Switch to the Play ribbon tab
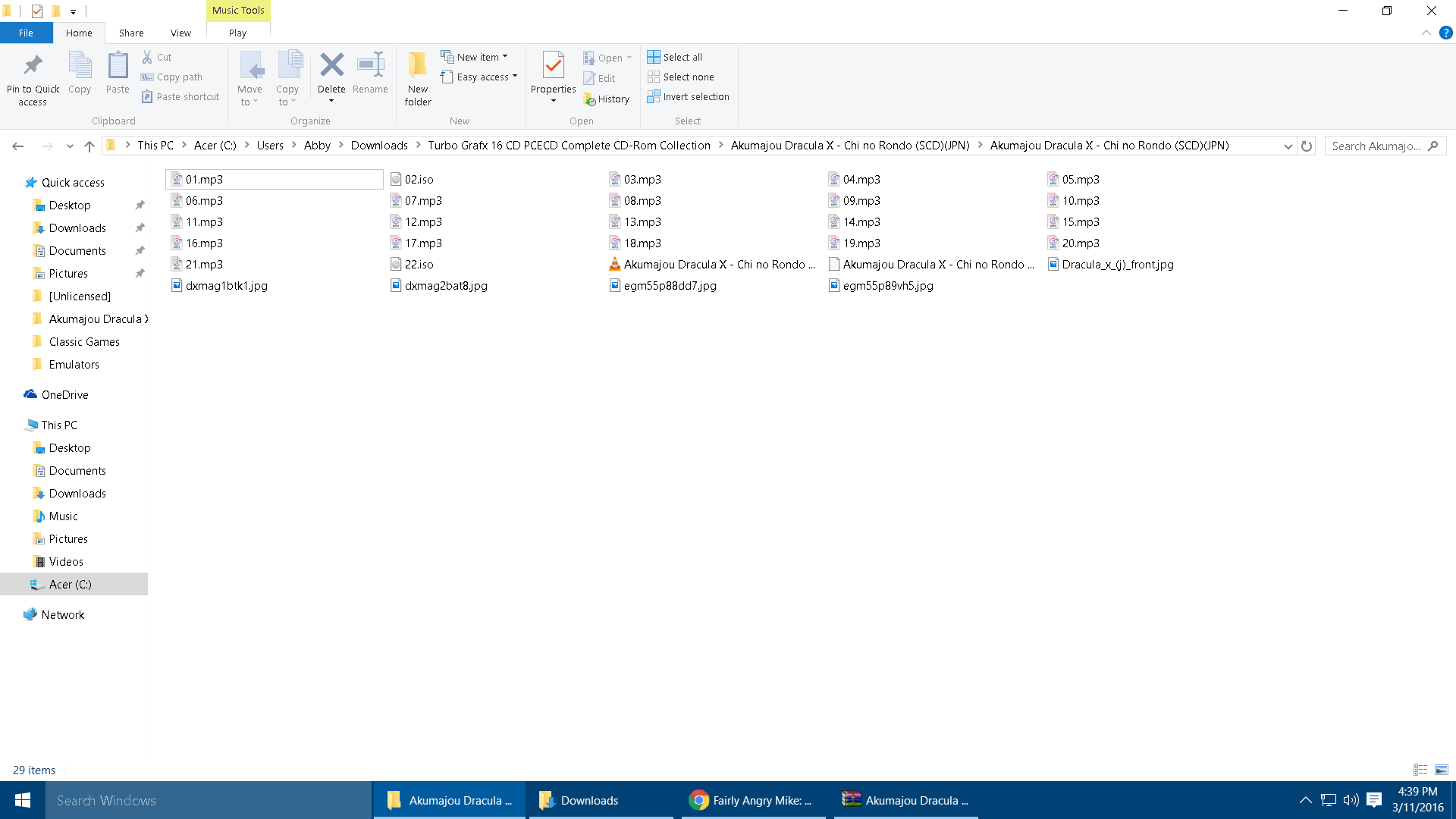The image size is (1456, 819). [x=237, y=33]
